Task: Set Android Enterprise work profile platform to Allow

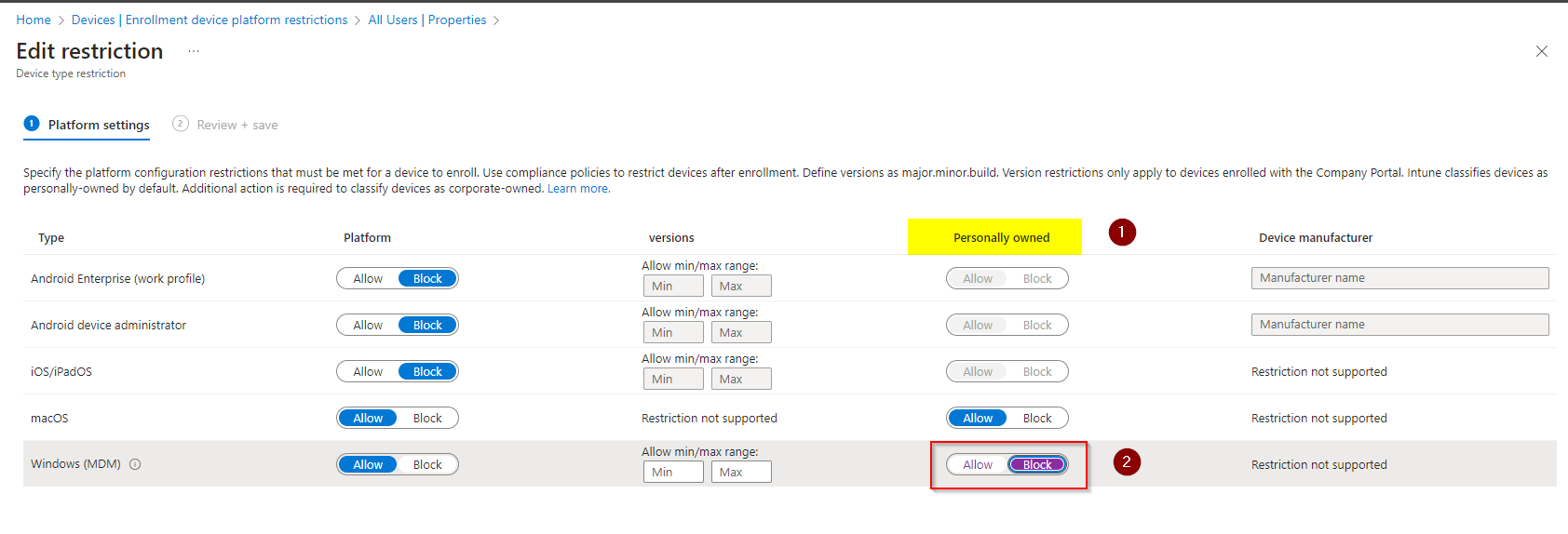Action: [368, 278]
